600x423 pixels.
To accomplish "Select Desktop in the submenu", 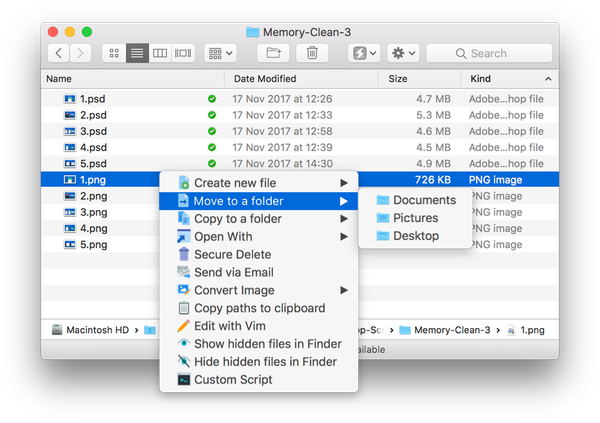I will pyautogui.click(x=415, y=236).
